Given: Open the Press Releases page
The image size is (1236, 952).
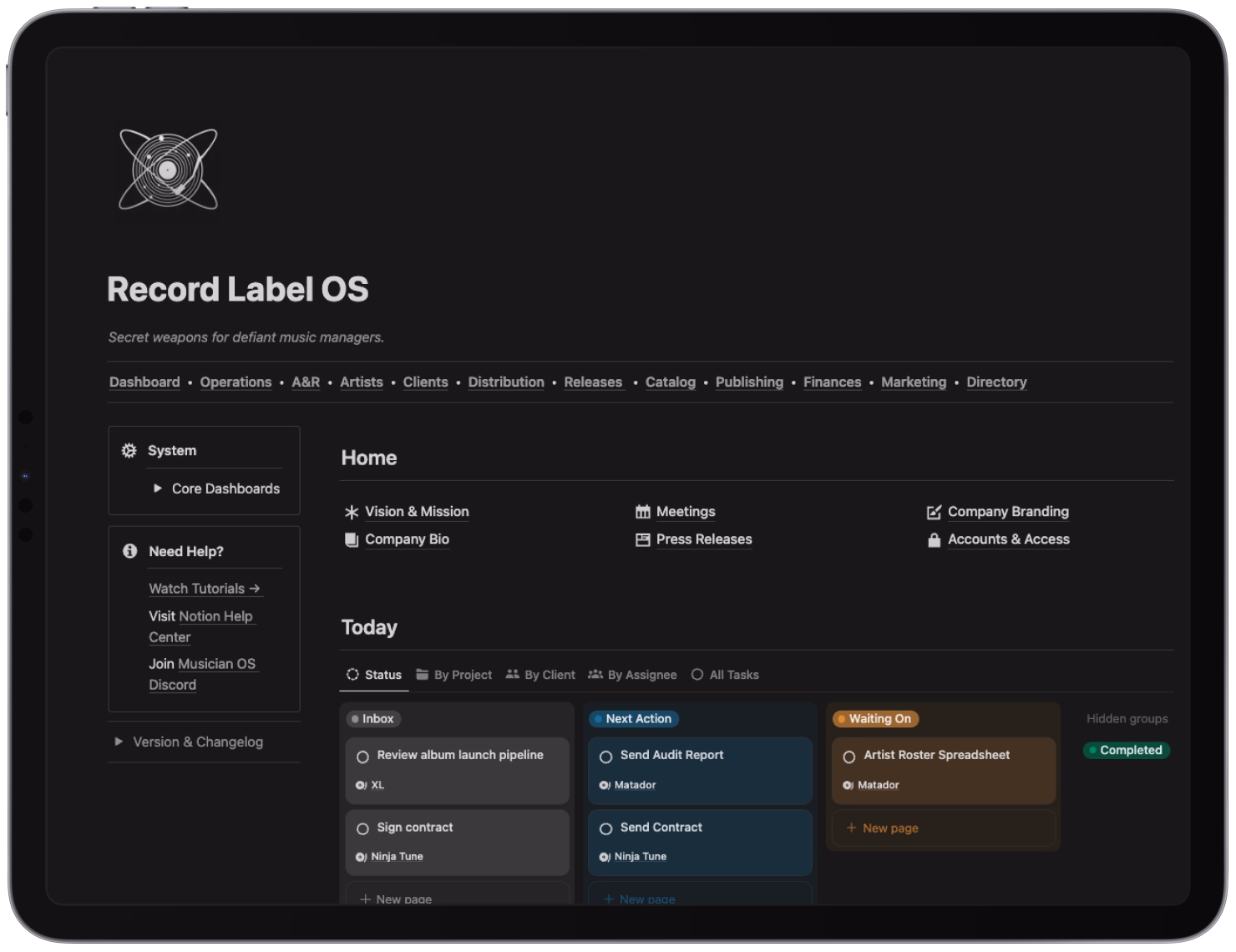Looking at the screenshot, I should tap(704, 539).
